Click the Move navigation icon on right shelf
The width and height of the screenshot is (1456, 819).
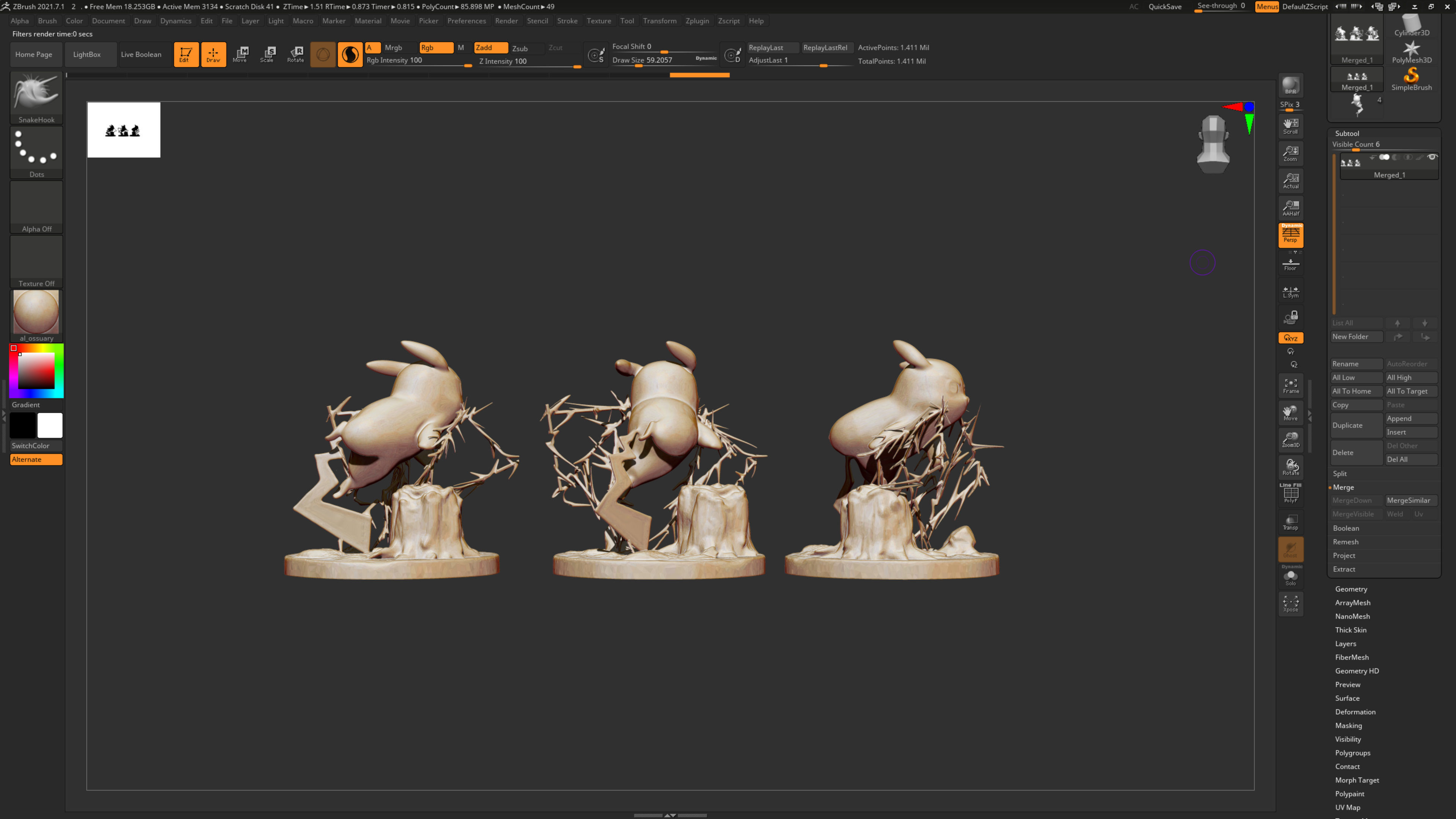1291,413
